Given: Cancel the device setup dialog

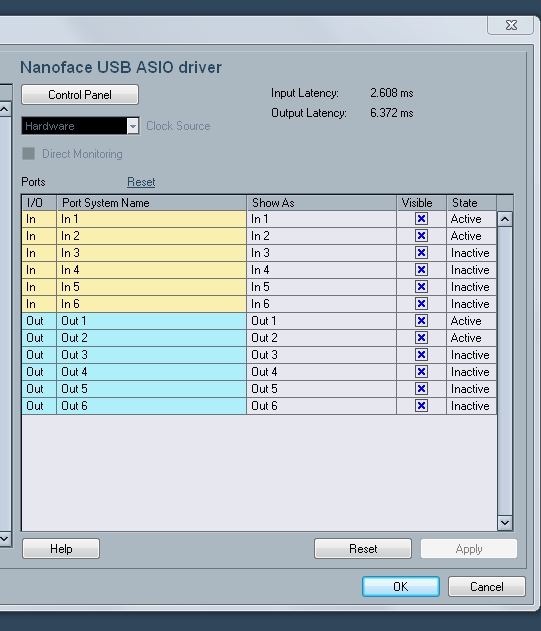Looking at the screenshot, I should 486,586.
